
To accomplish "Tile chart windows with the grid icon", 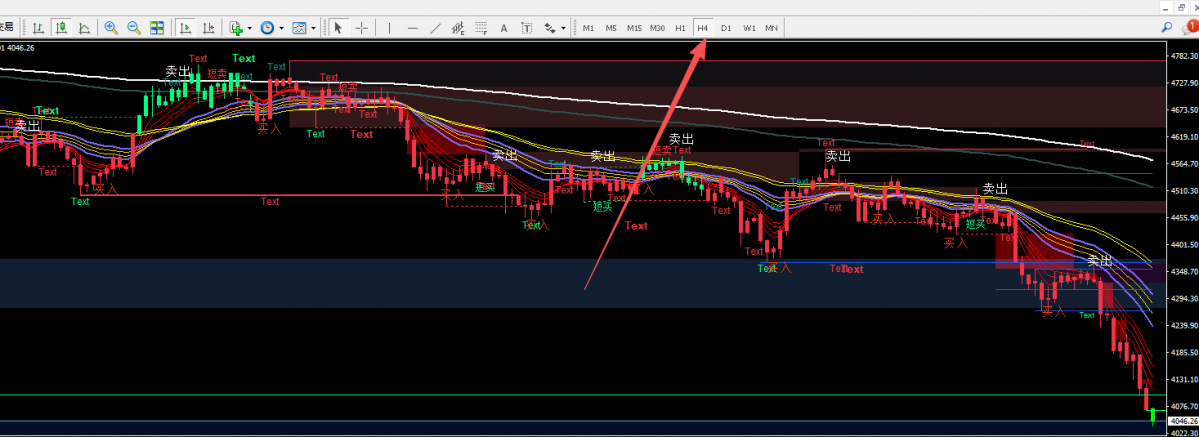I will [x=157, y=28].
